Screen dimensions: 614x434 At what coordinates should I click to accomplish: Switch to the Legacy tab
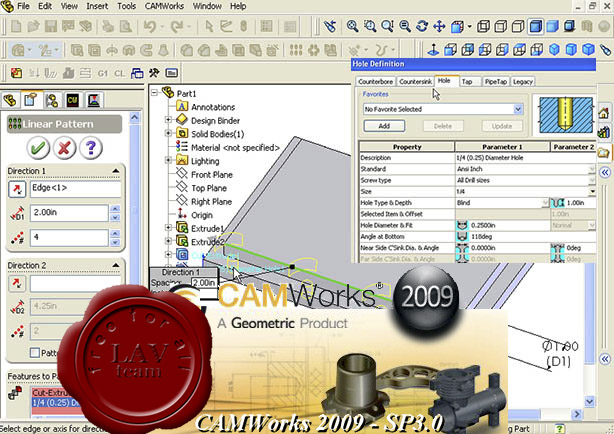tap(522, 81)
